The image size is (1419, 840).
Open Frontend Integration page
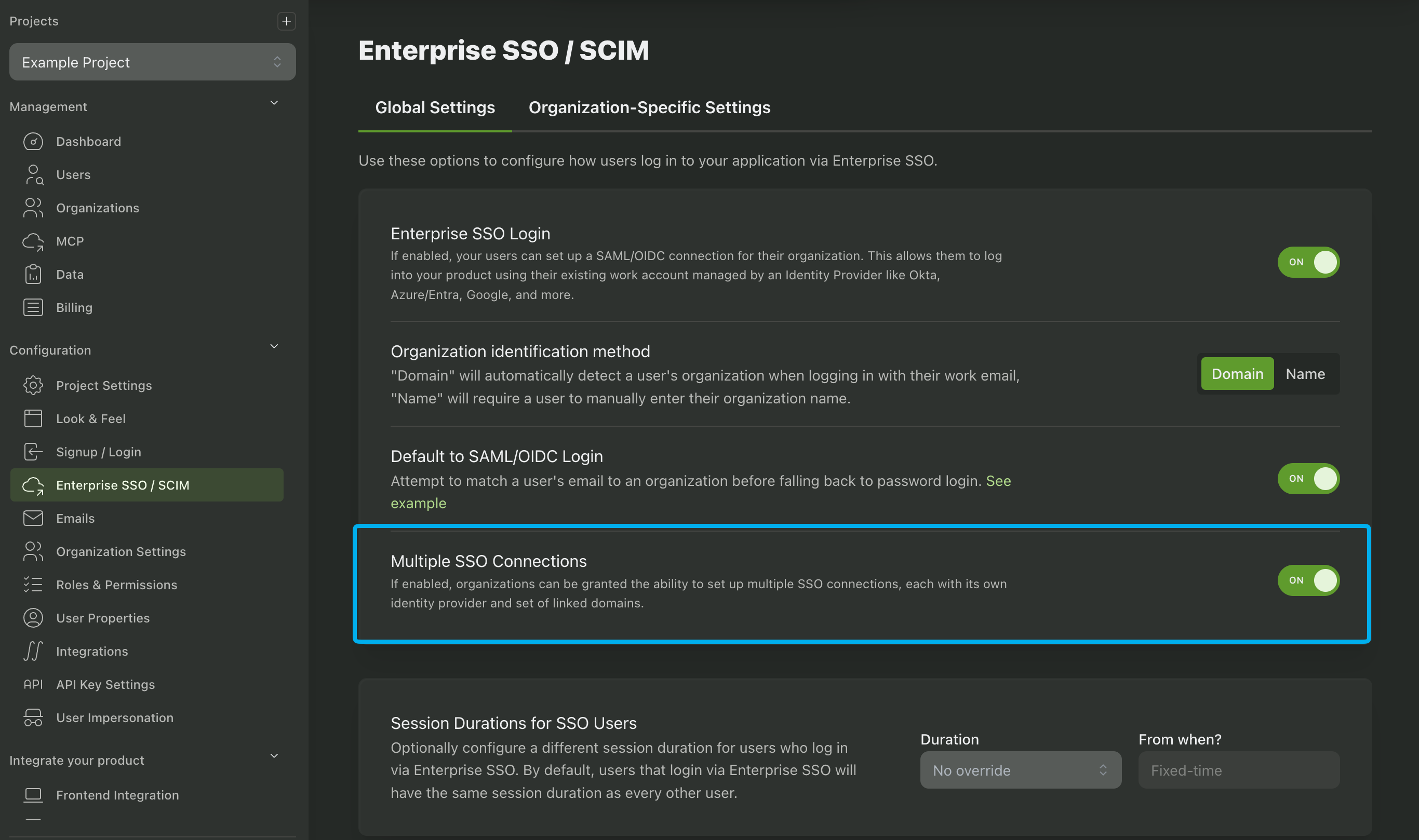tap(117, 795)
